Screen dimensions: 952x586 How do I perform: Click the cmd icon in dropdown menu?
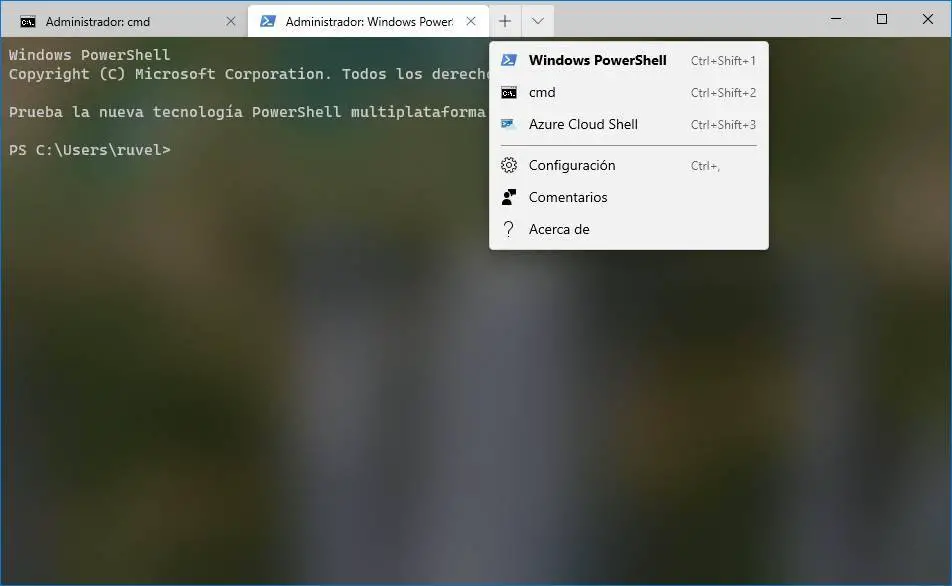(x=509, y=92)
